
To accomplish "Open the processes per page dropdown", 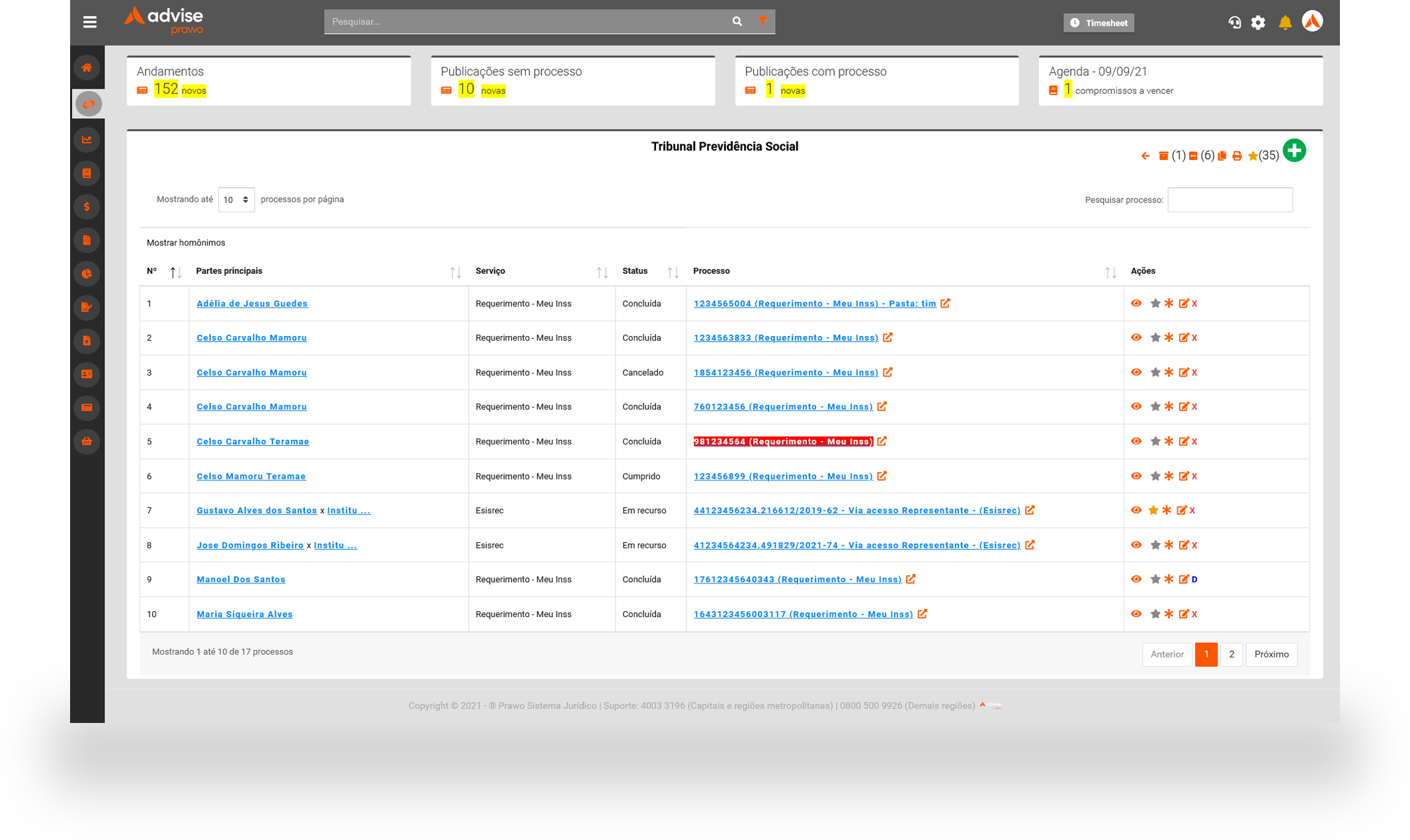I will 236,200.
